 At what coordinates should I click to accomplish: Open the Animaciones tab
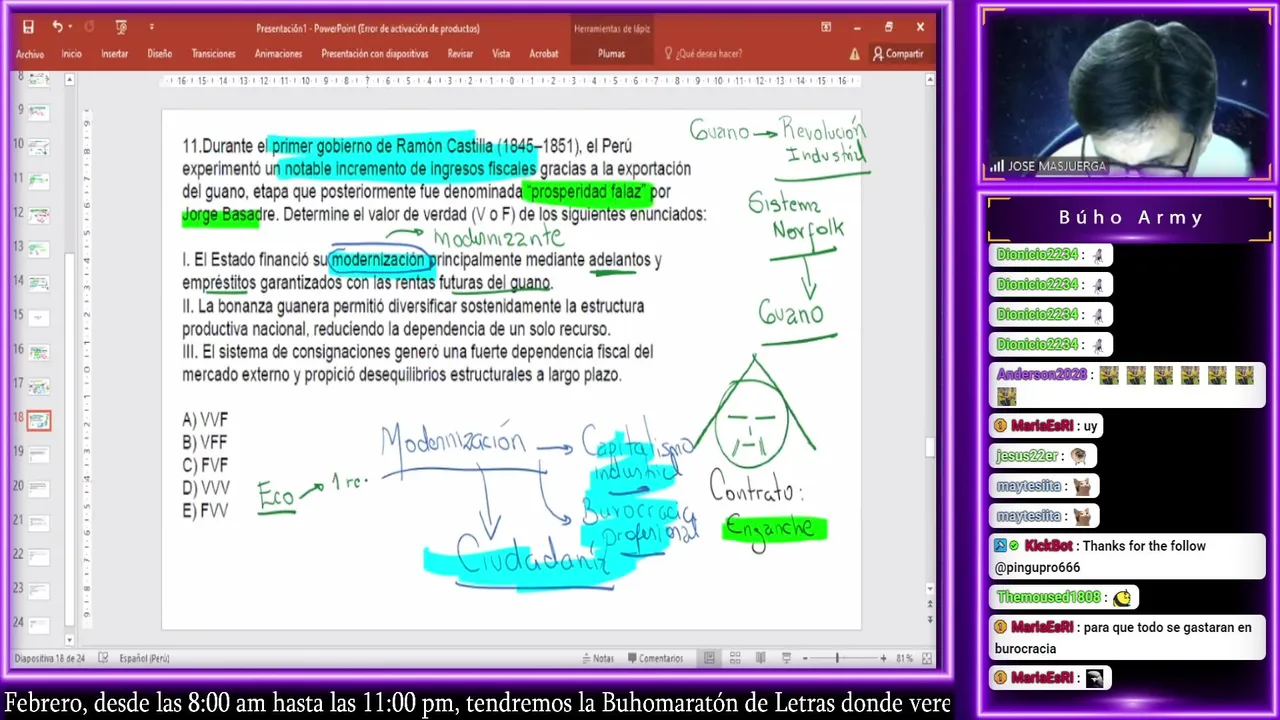(279, 54)
